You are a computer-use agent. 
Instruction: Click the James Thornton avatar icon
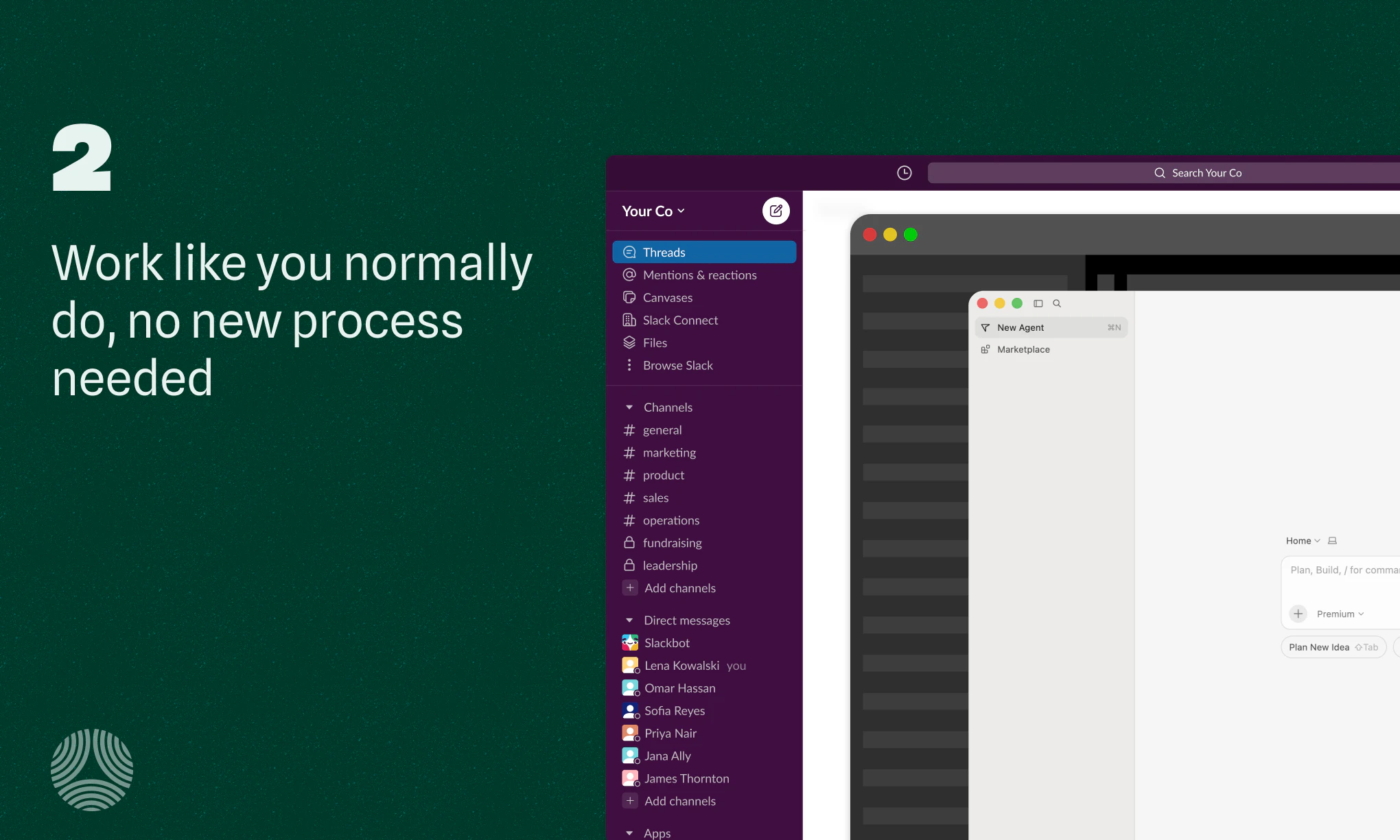(630, 778)
